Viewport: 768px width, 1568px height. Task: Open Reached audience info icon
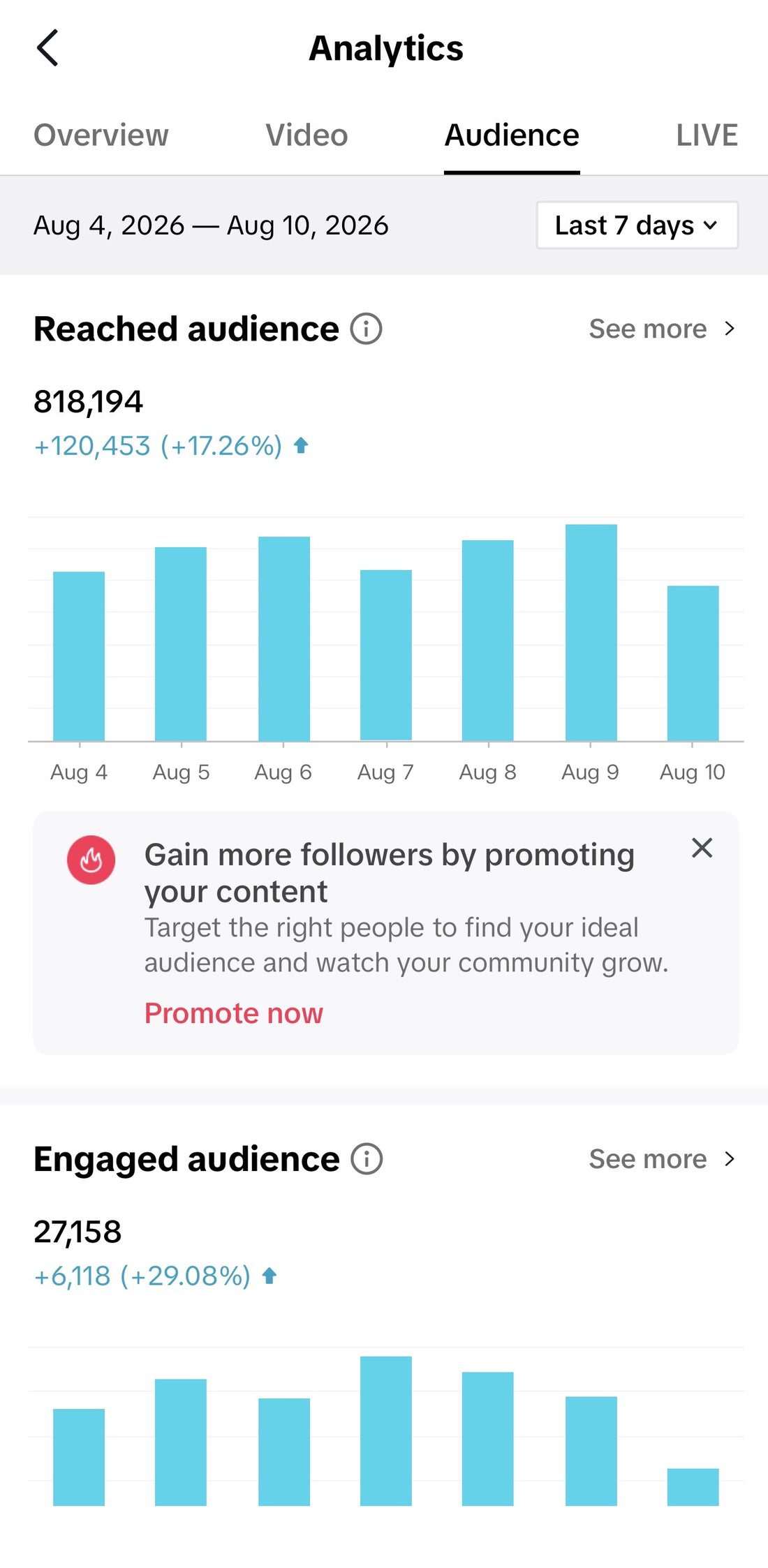tap(366, 329)
